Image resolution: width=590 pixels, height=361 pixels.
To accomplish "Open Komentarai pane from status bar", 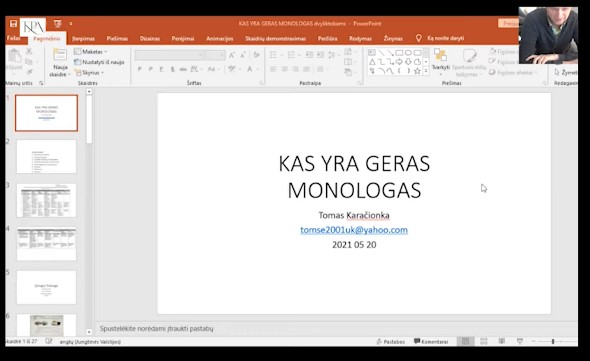I will tap(431, 341).
